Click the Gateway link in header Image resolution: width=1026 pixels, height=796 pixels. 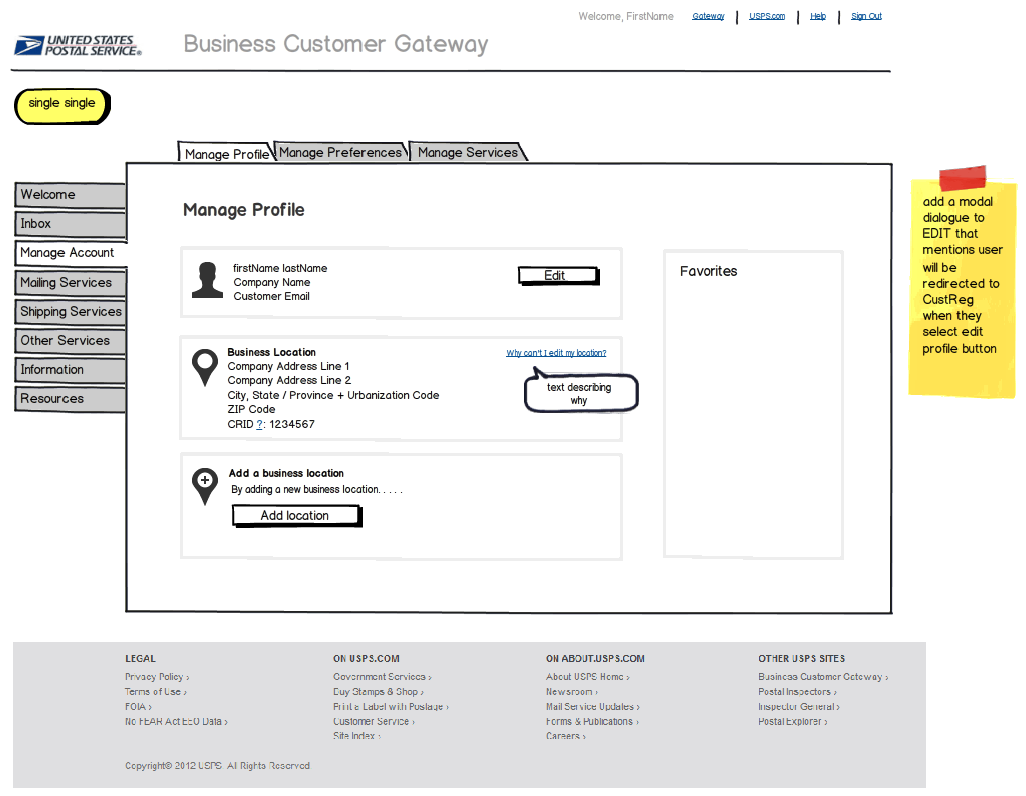coord(708,16)
